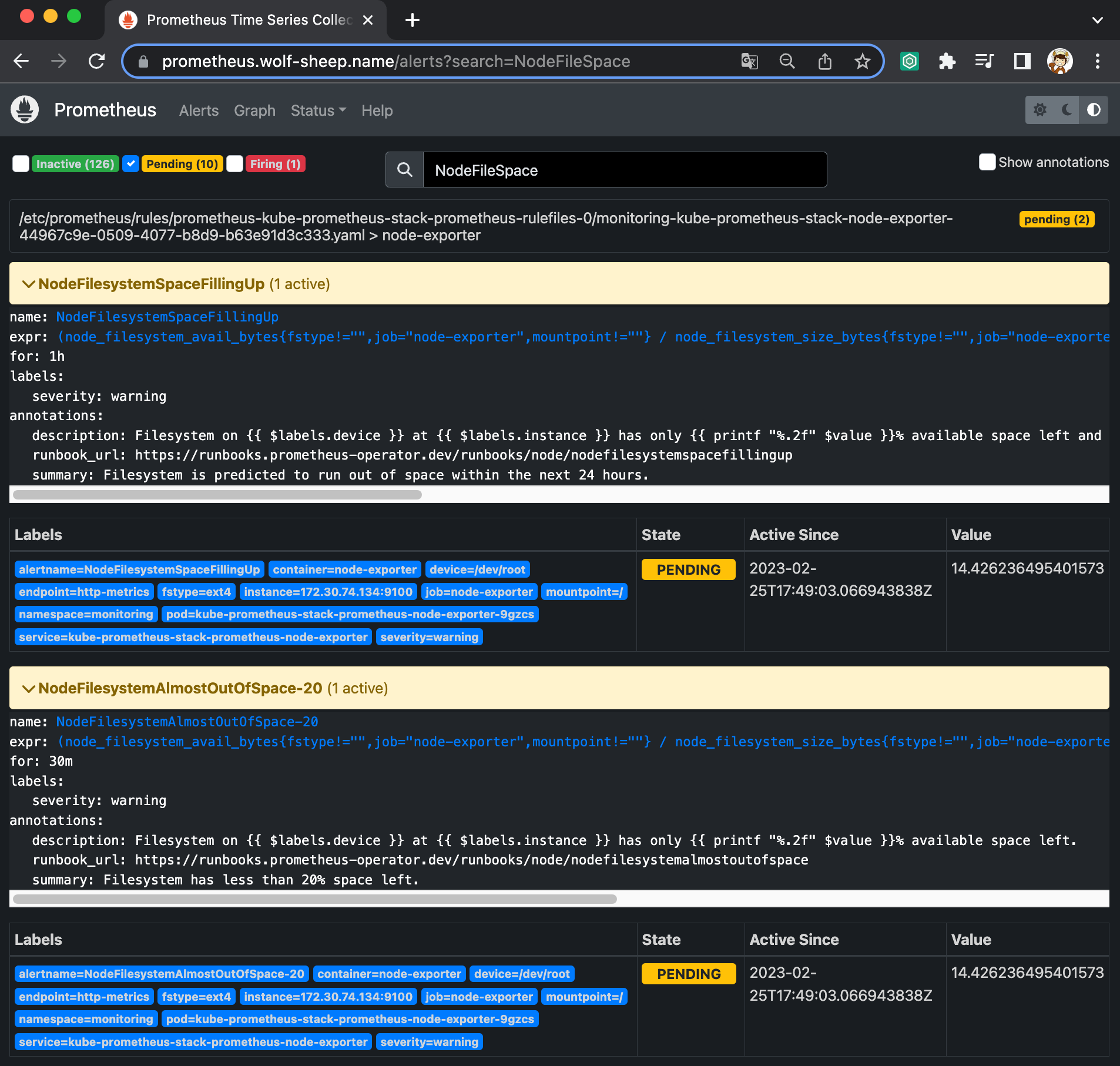The width and height of the screenshot is (1120, 1066).
Task: Click the horizontal scrollbar under first rule
Action: coord(217,495)
